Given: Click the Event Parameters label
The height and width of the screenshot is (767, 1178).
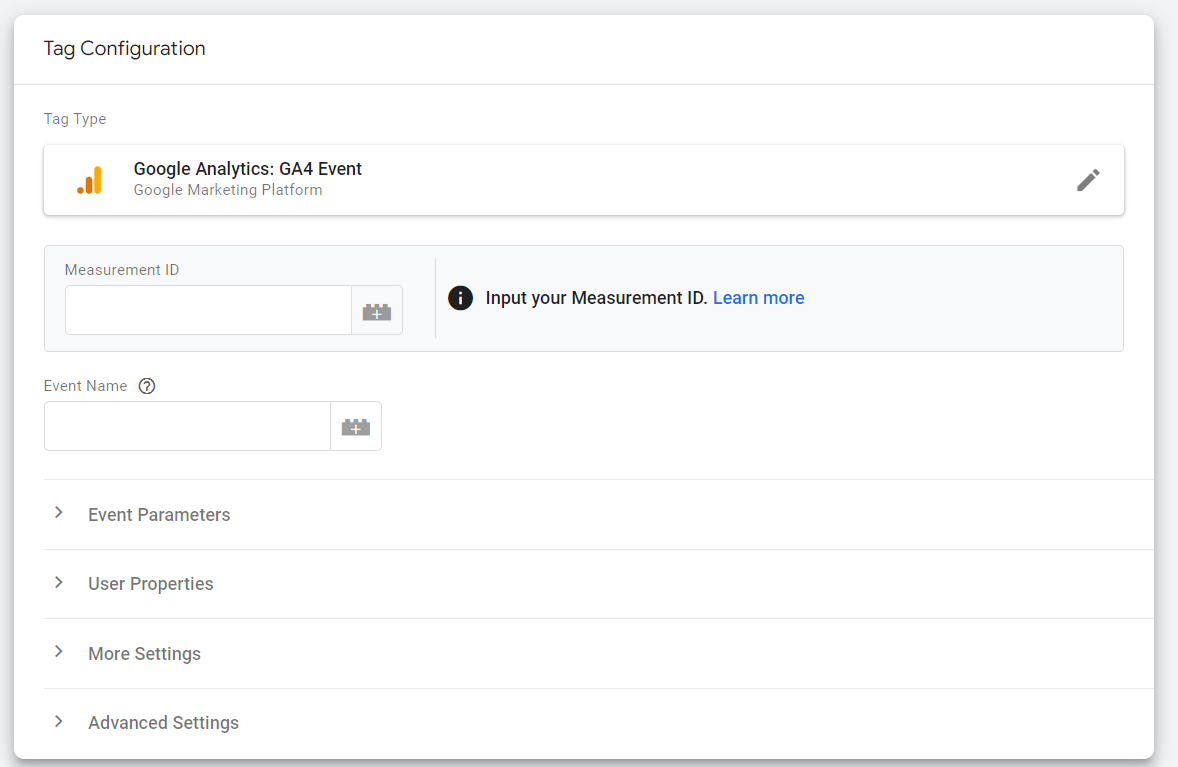Looking at the screenshot, I should pos(159,515).
